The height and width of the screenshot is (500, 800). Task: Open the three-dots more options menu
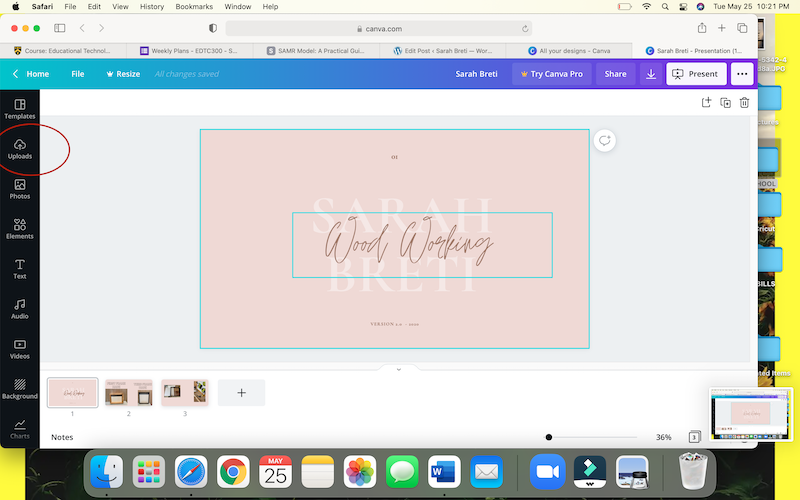[x=742, y=74]
